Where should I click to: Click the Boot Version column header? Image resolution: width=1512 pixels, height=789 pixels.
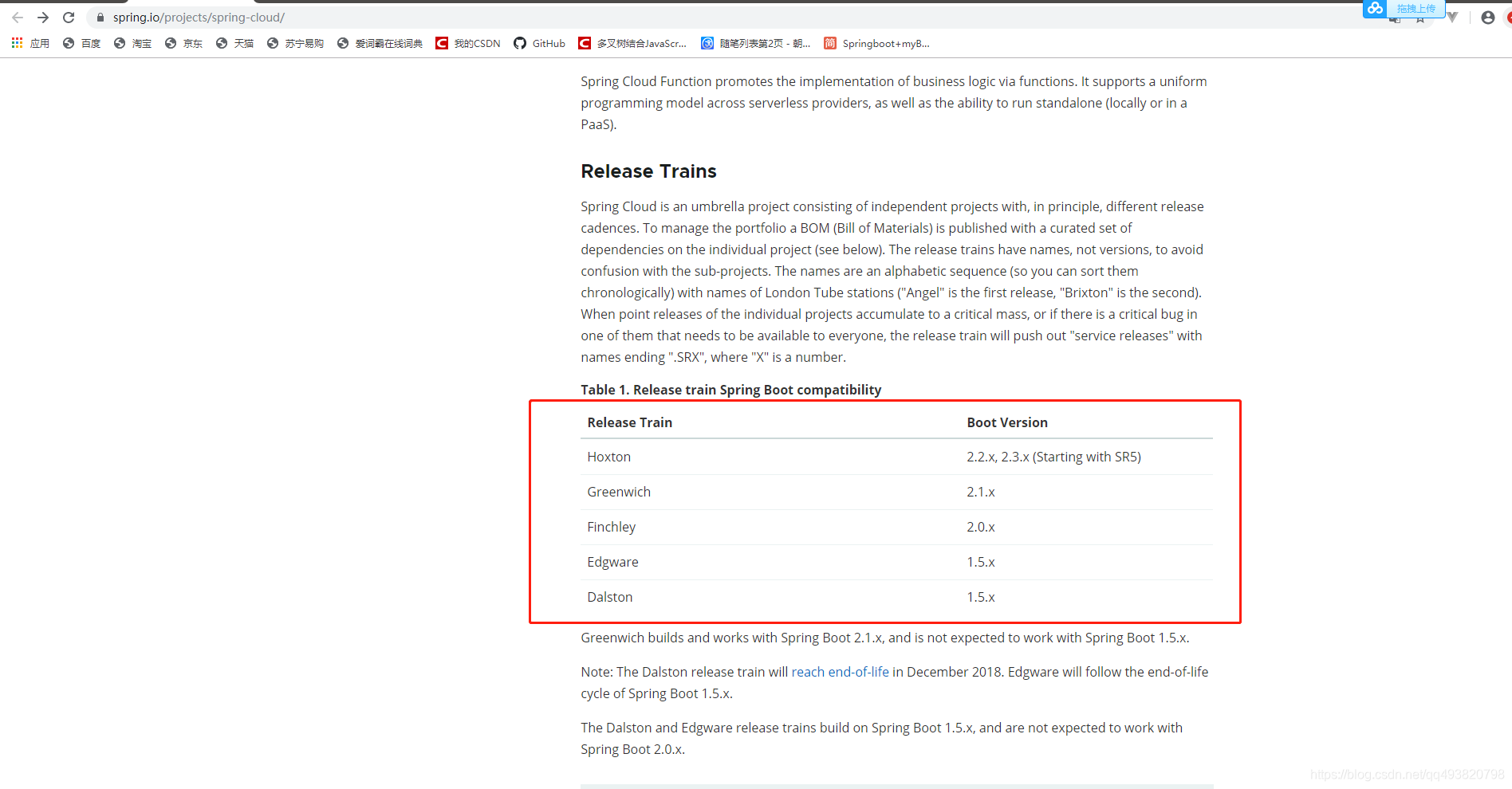1007,422
